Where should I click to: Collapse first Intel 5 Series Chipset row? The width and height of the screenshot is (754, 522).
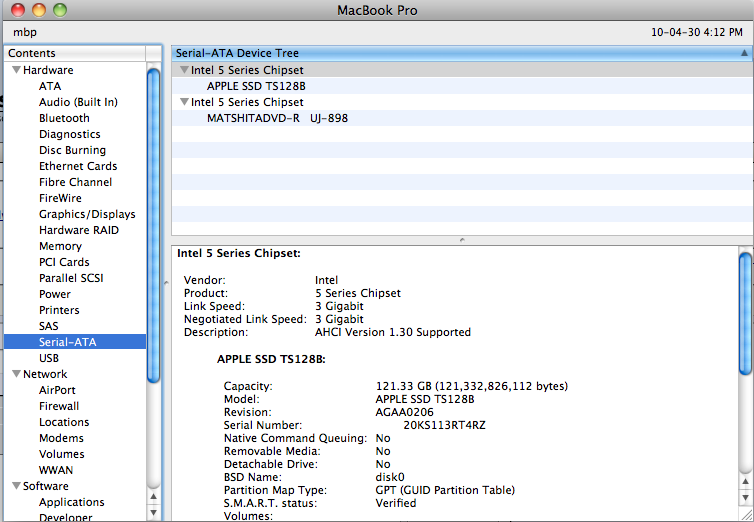coord(184,70)
